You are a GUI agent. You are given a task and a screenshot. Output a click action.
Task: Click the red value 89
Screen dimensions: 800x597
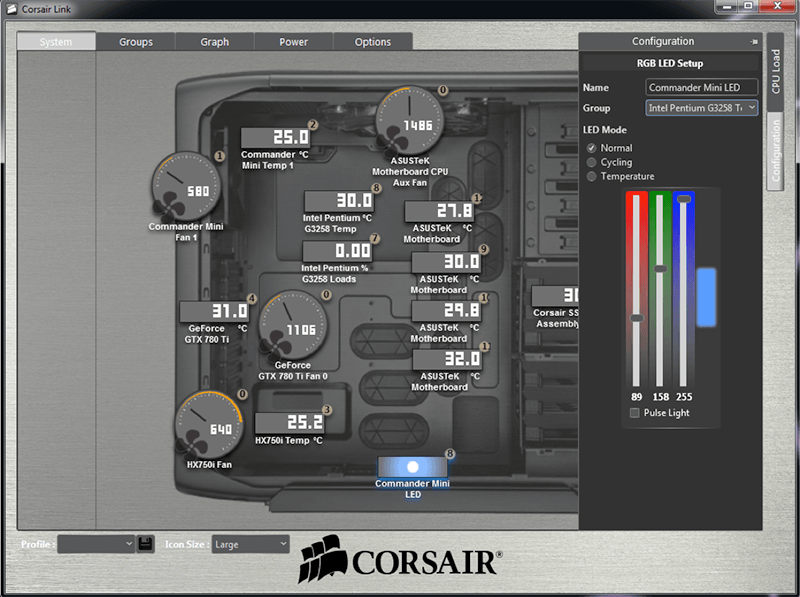click(636, 397)
